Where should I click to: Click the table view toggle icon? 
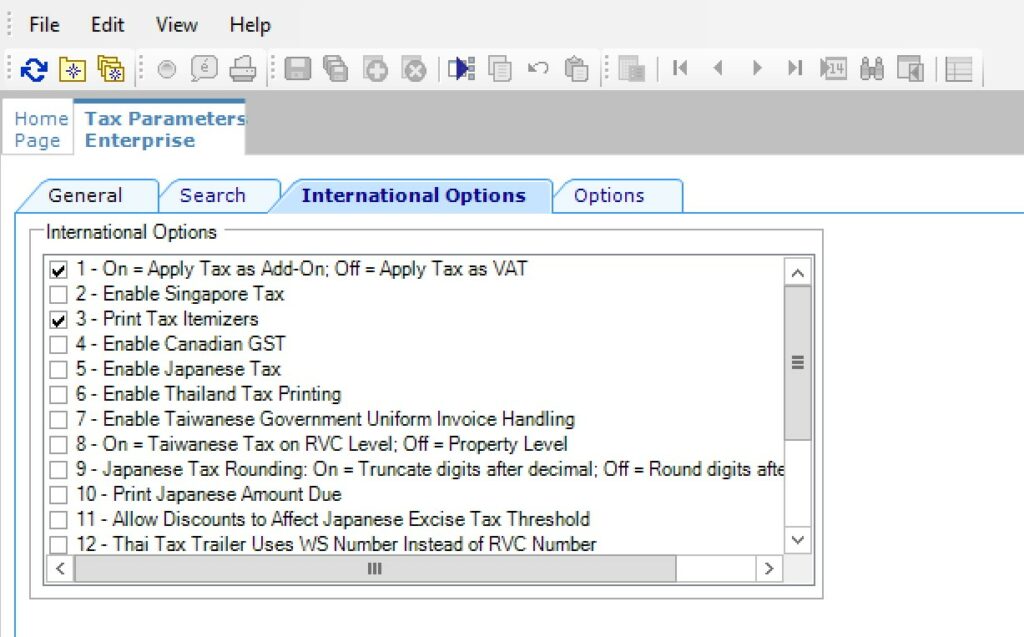coord(959,69)
